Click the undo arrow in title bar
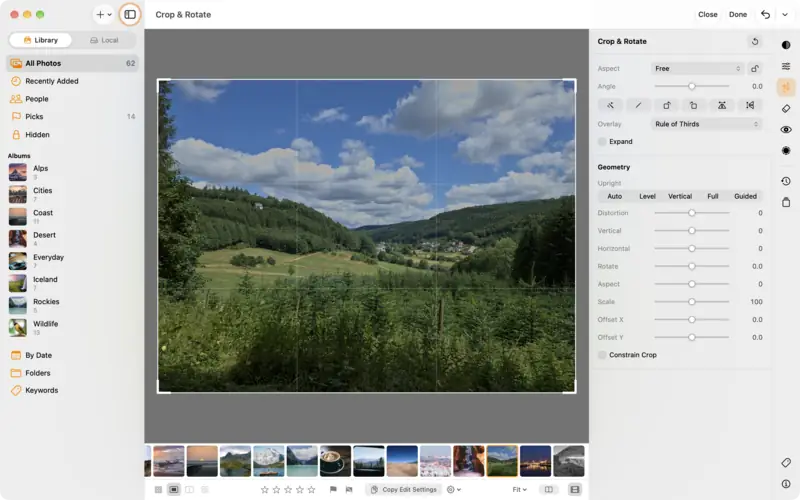 pos(765,14)
